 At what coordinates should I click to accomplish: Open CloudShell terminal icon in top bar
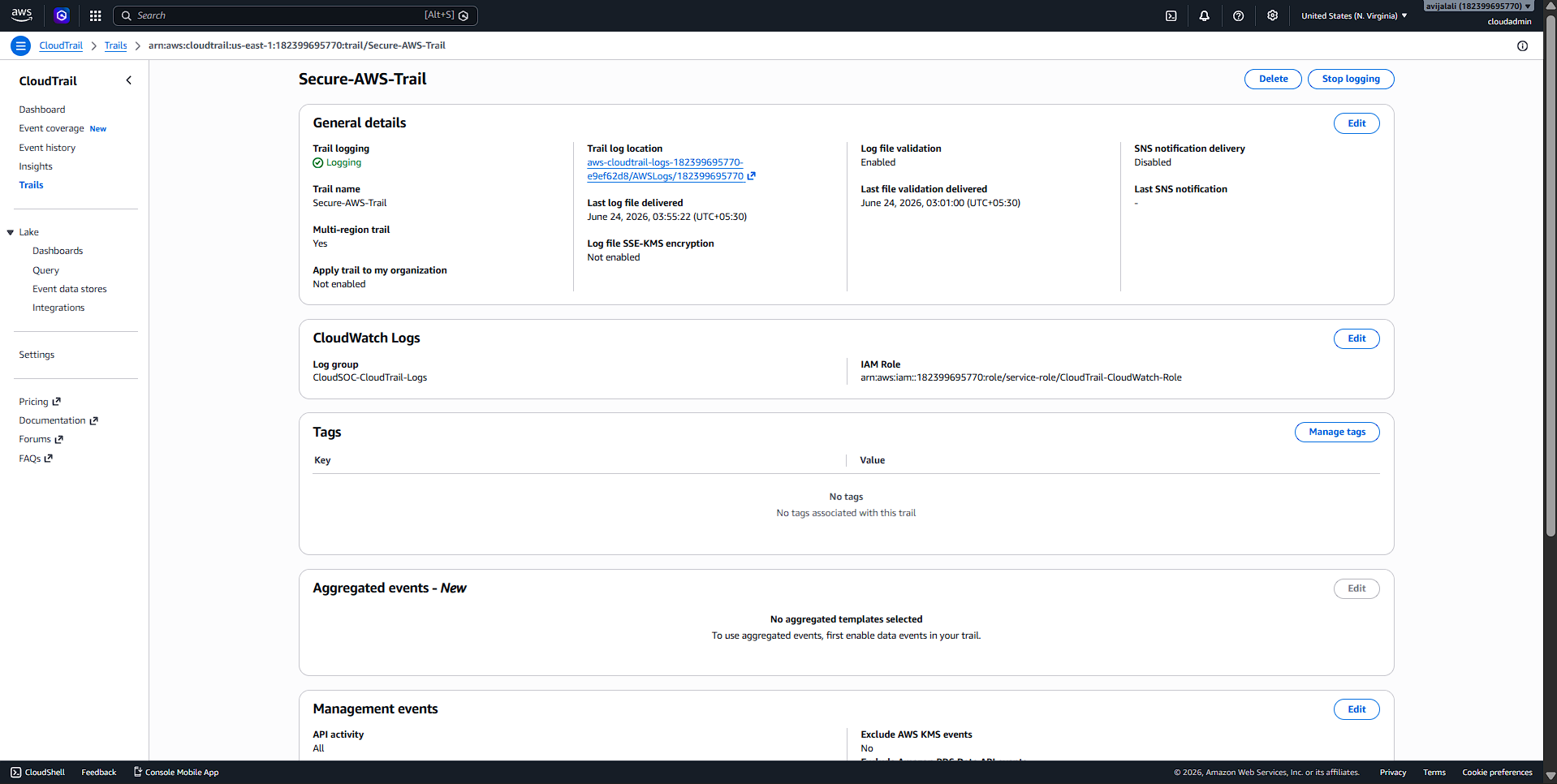(x=1171, y=15)
